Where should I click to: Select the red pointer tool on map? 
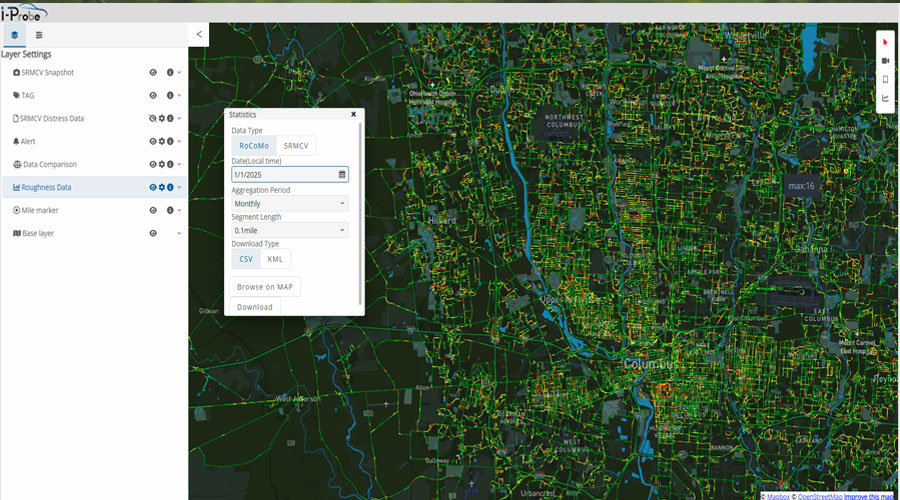(885, 42)
